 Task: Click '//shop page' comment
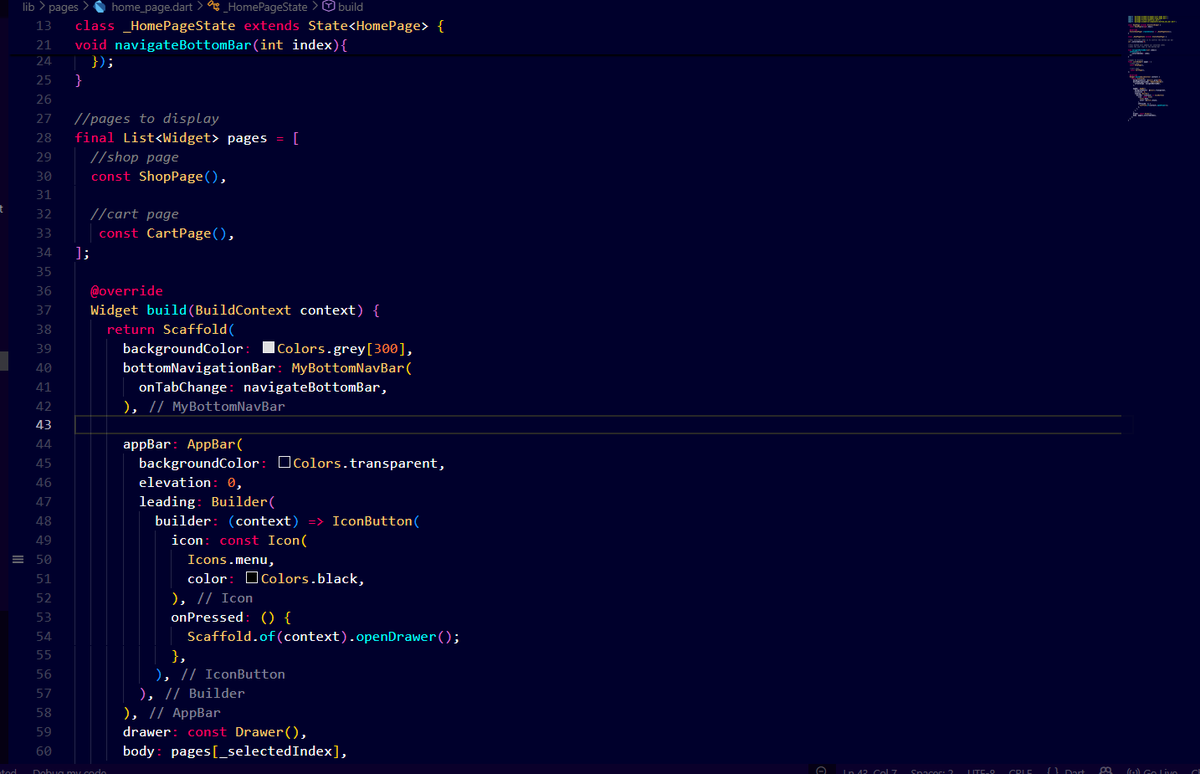135,156
